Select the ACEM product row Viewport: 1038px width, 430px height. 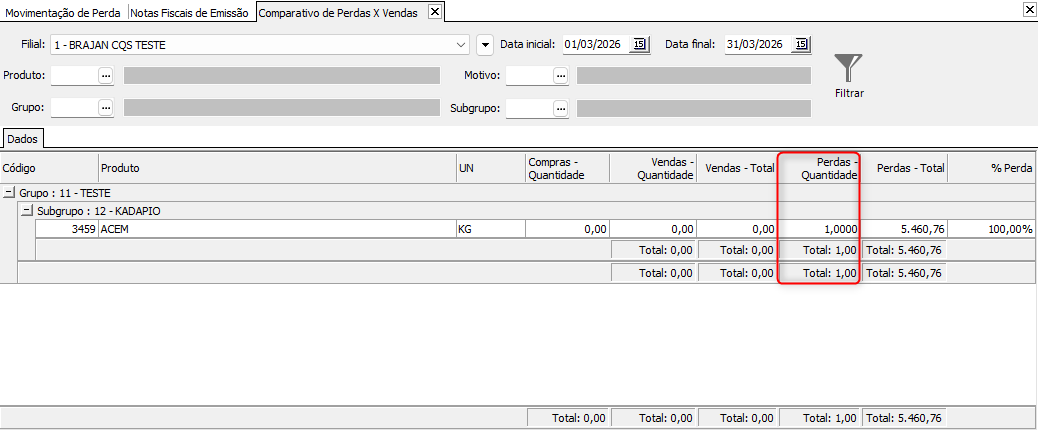(x=276, y=229)
